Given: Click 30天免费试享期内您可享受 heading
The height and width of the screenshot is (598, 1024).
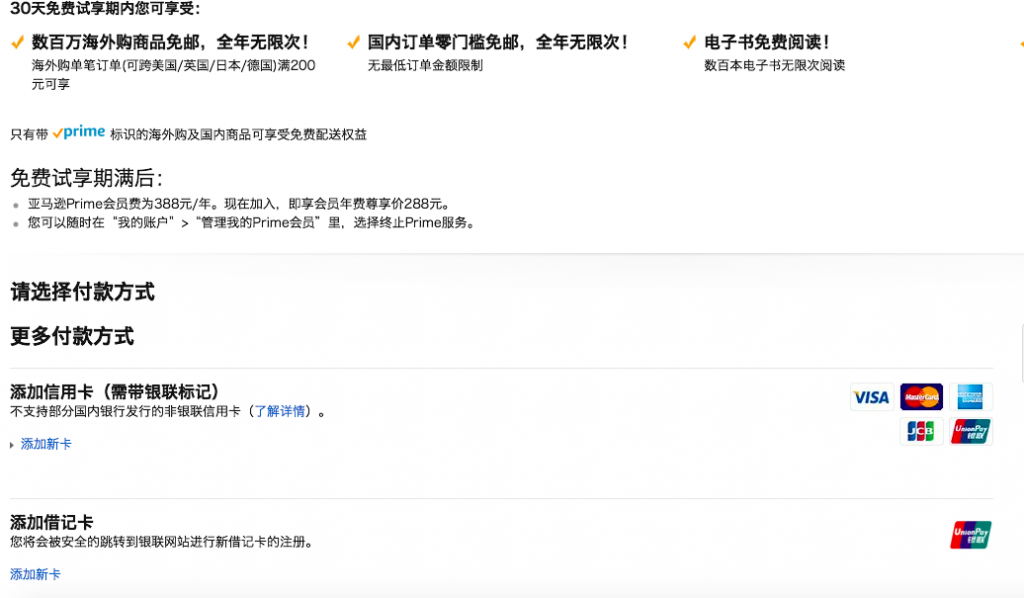Looking at the screenshot, I should tap(105, 8).
